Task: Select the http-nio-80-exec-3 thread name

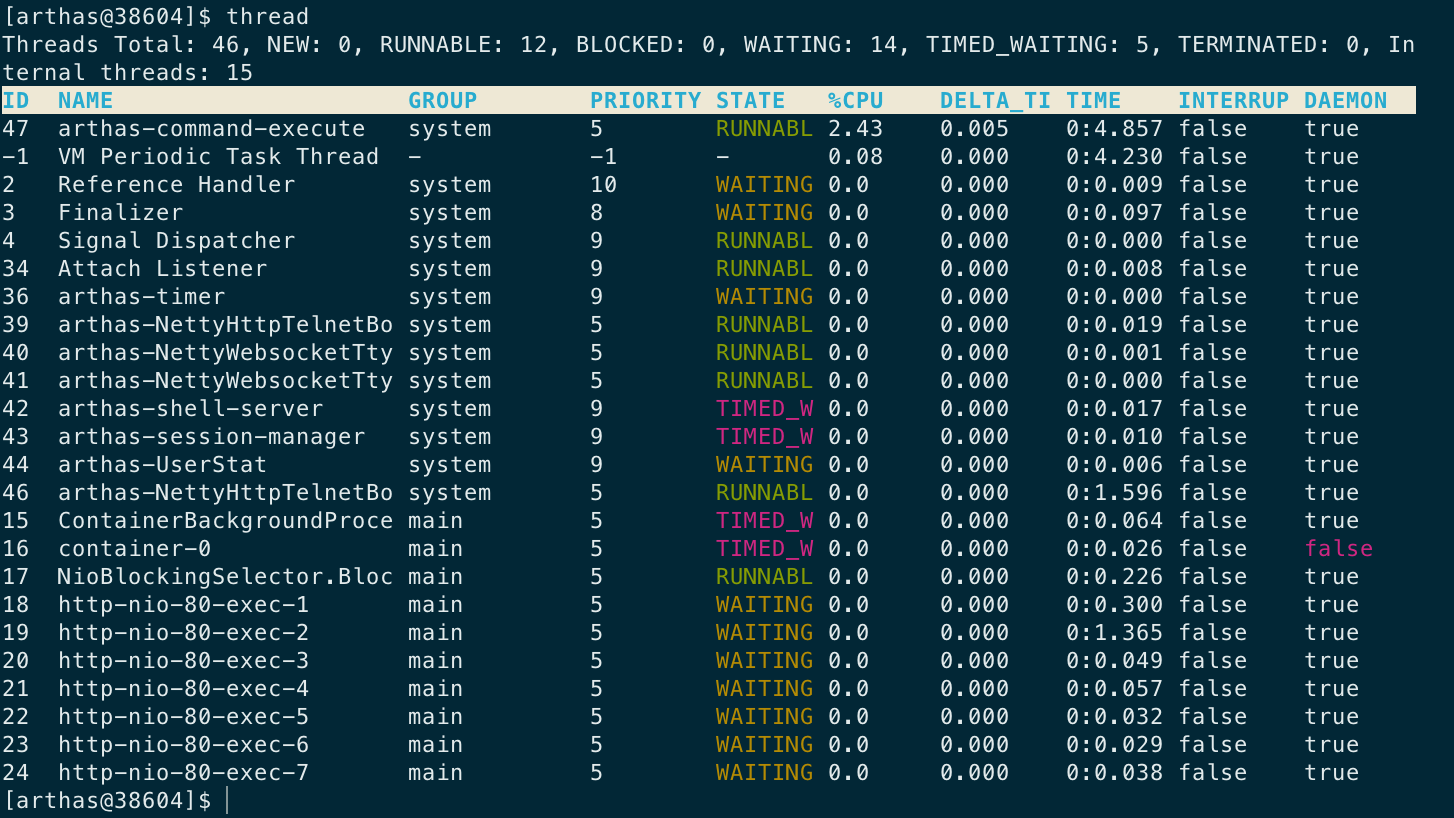Action: point(184,661)
